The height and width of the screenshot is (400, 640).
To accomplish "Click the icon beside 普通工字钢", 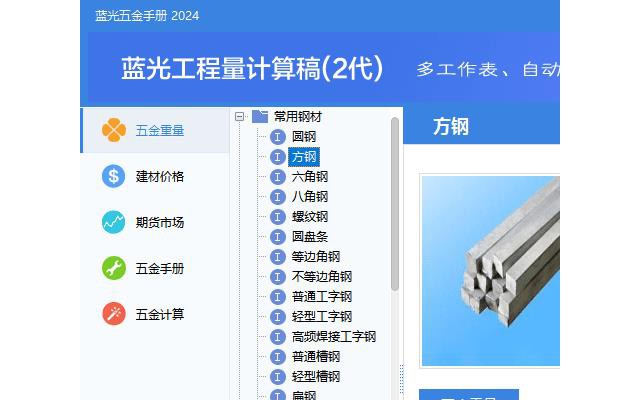I will tap(278, 297).
